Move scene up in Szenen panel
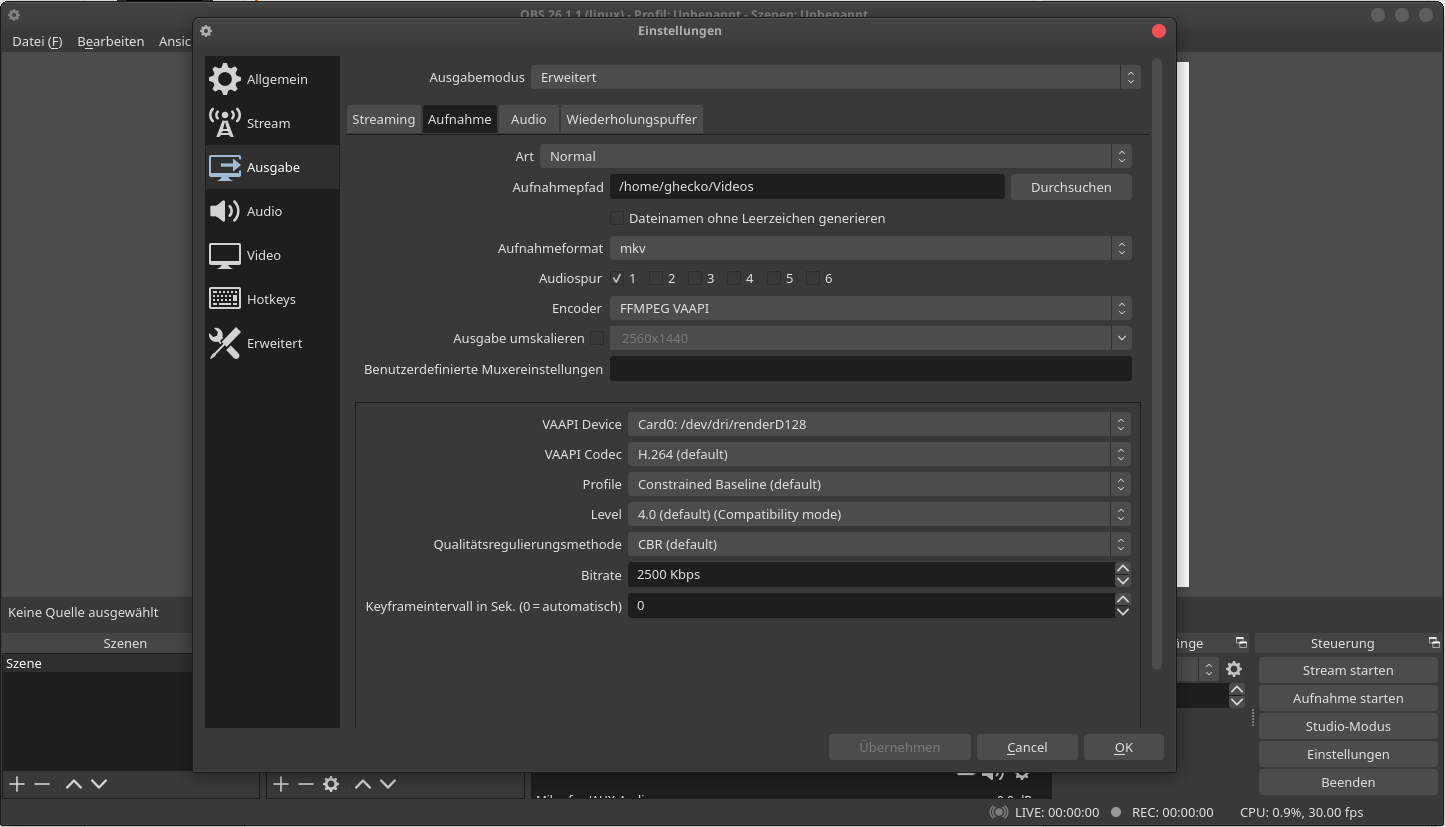This screenshot has width=1445, height=827. 73,784
